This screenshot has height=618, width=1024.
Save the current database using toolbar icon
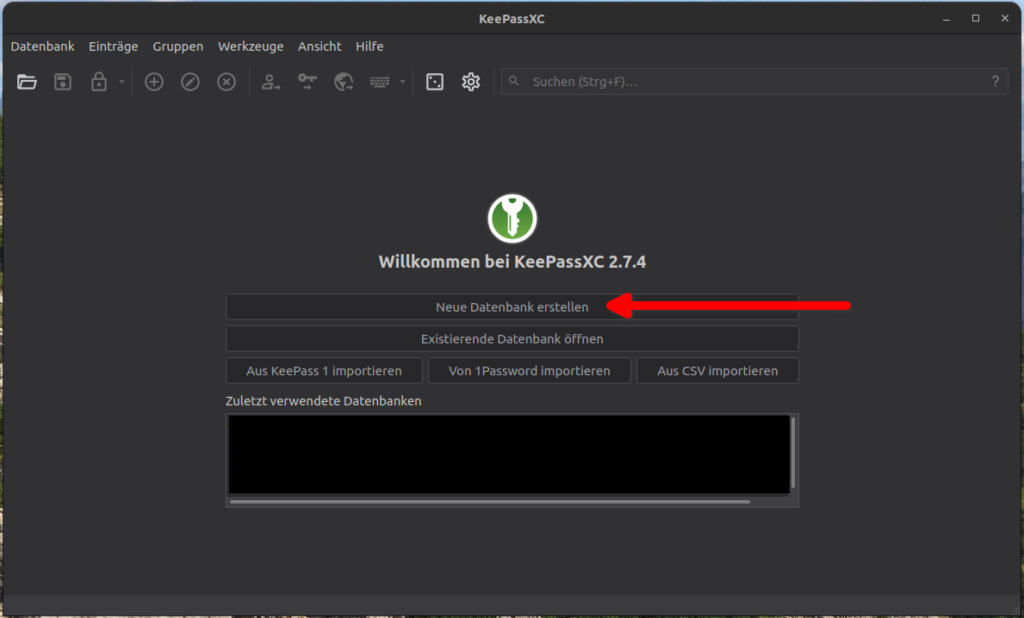62,82
